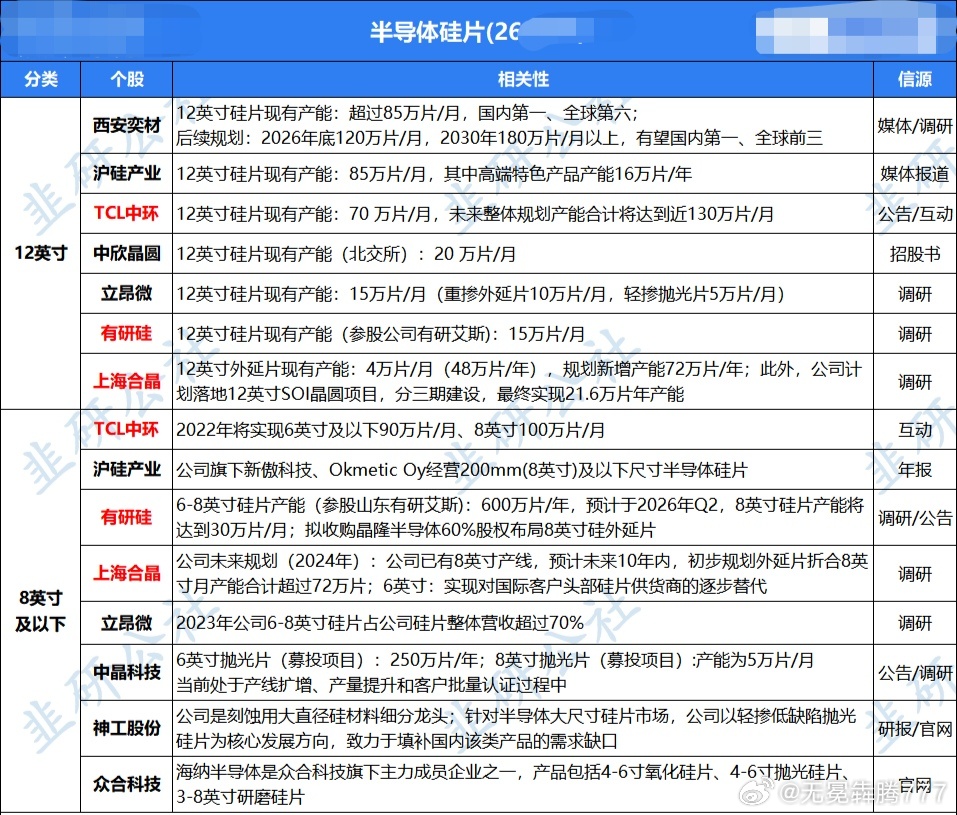Select the '招股书' source cell
The width and height of the screenshot is (957, 815).
pos(914,253)
